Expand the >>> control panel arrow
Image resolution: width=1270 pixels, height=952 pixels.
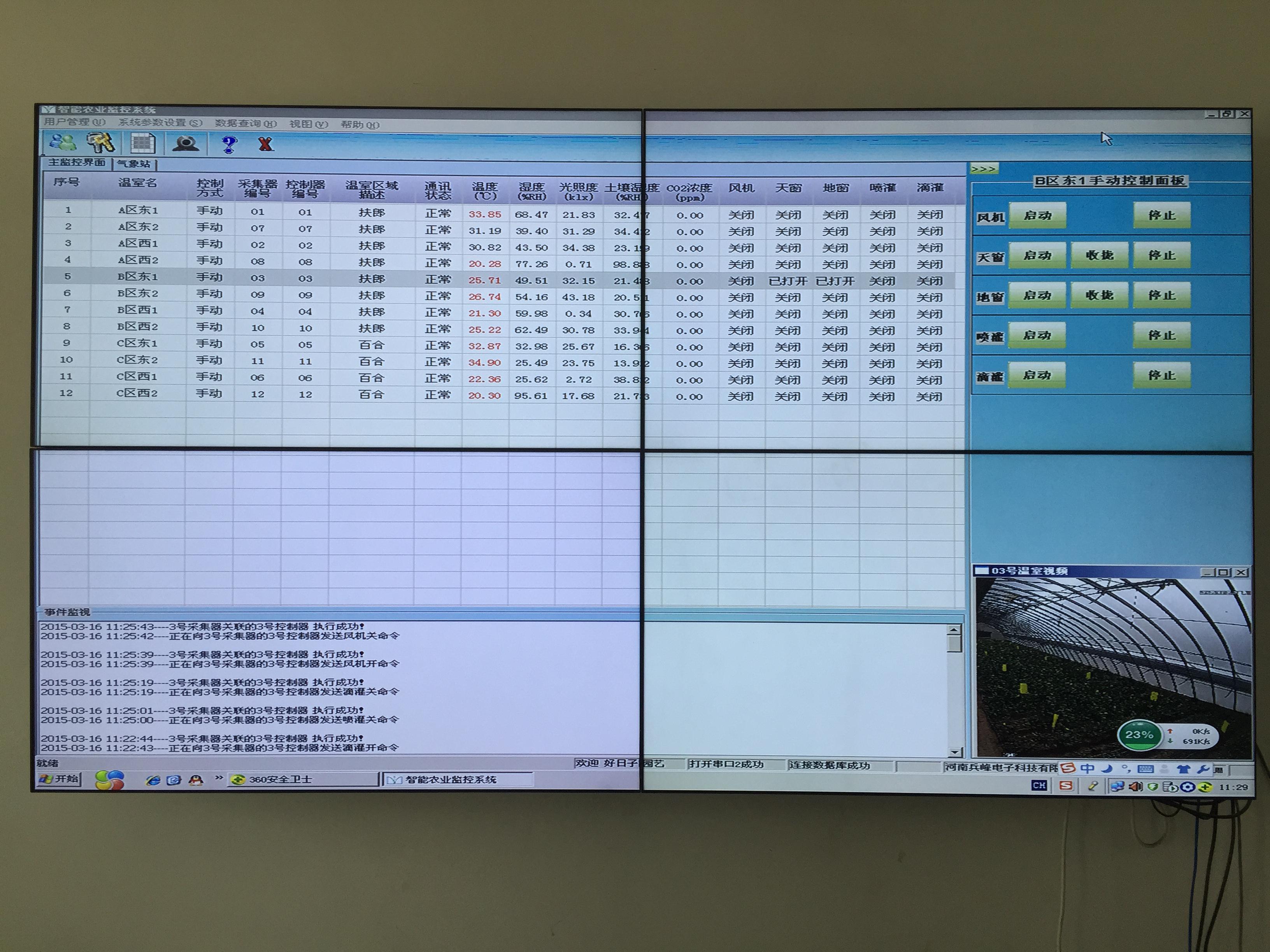coord(984,169)
